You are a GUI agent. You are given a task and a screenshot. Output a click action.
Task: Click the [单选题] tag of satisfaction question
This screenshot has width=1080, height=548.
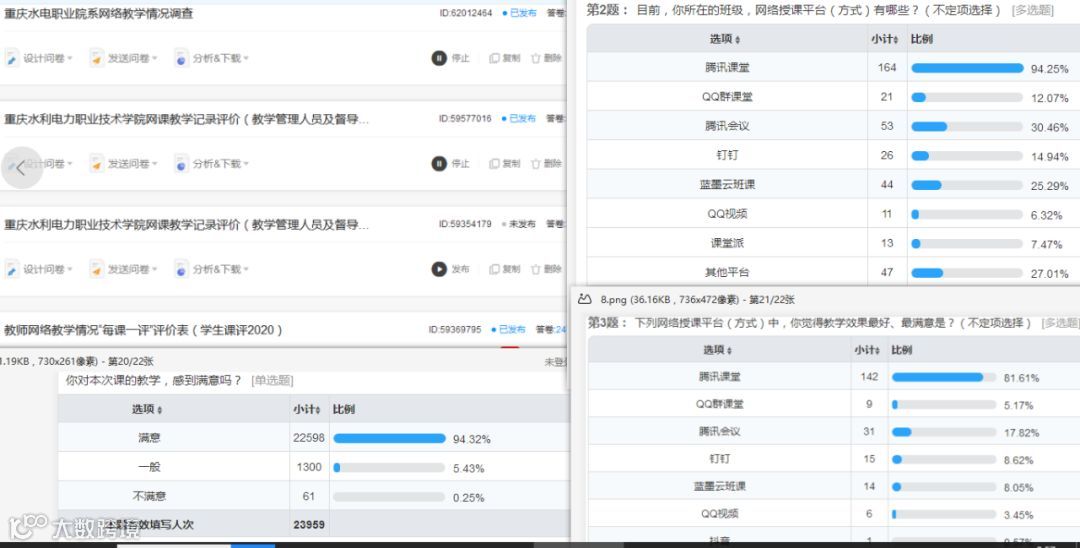pos(273,380)
